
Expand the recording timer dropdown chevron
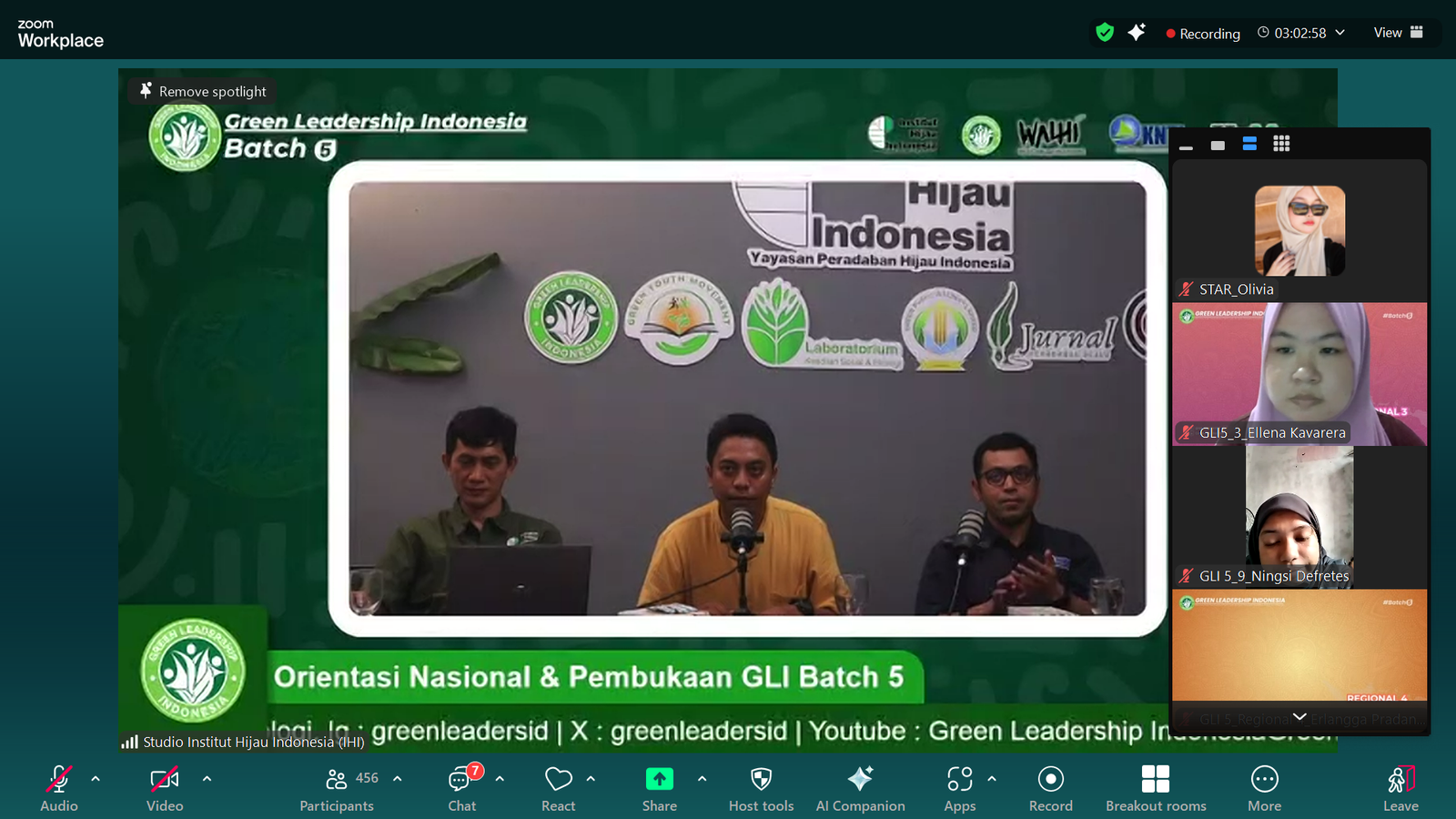click(1340, 33)
